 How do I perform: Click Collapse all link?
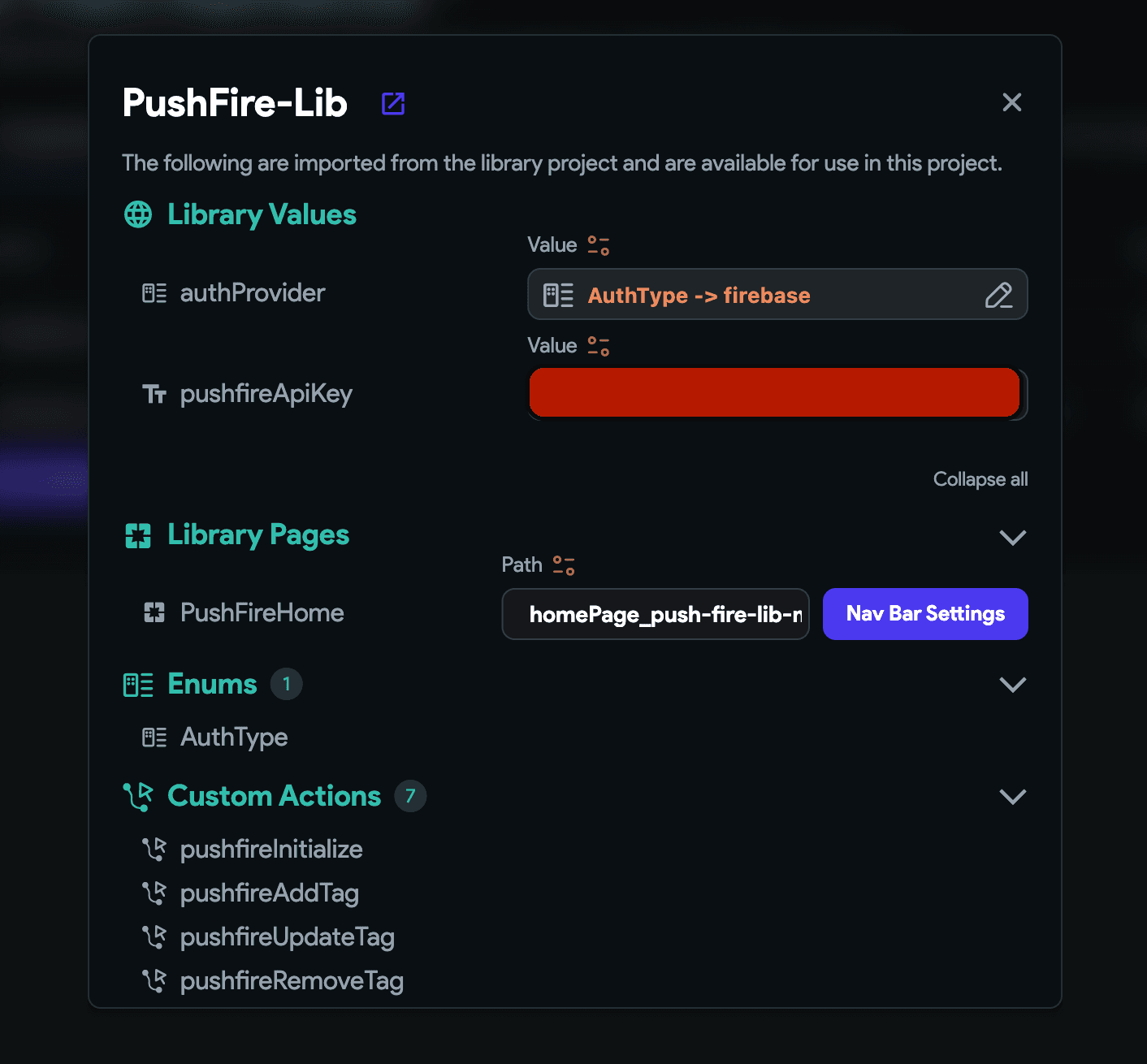(x=980, y=479)
